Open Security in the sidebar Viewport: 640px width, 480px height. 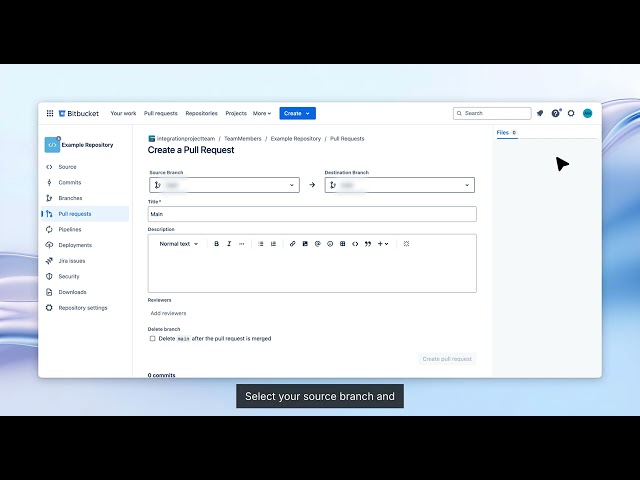point(69,276)
